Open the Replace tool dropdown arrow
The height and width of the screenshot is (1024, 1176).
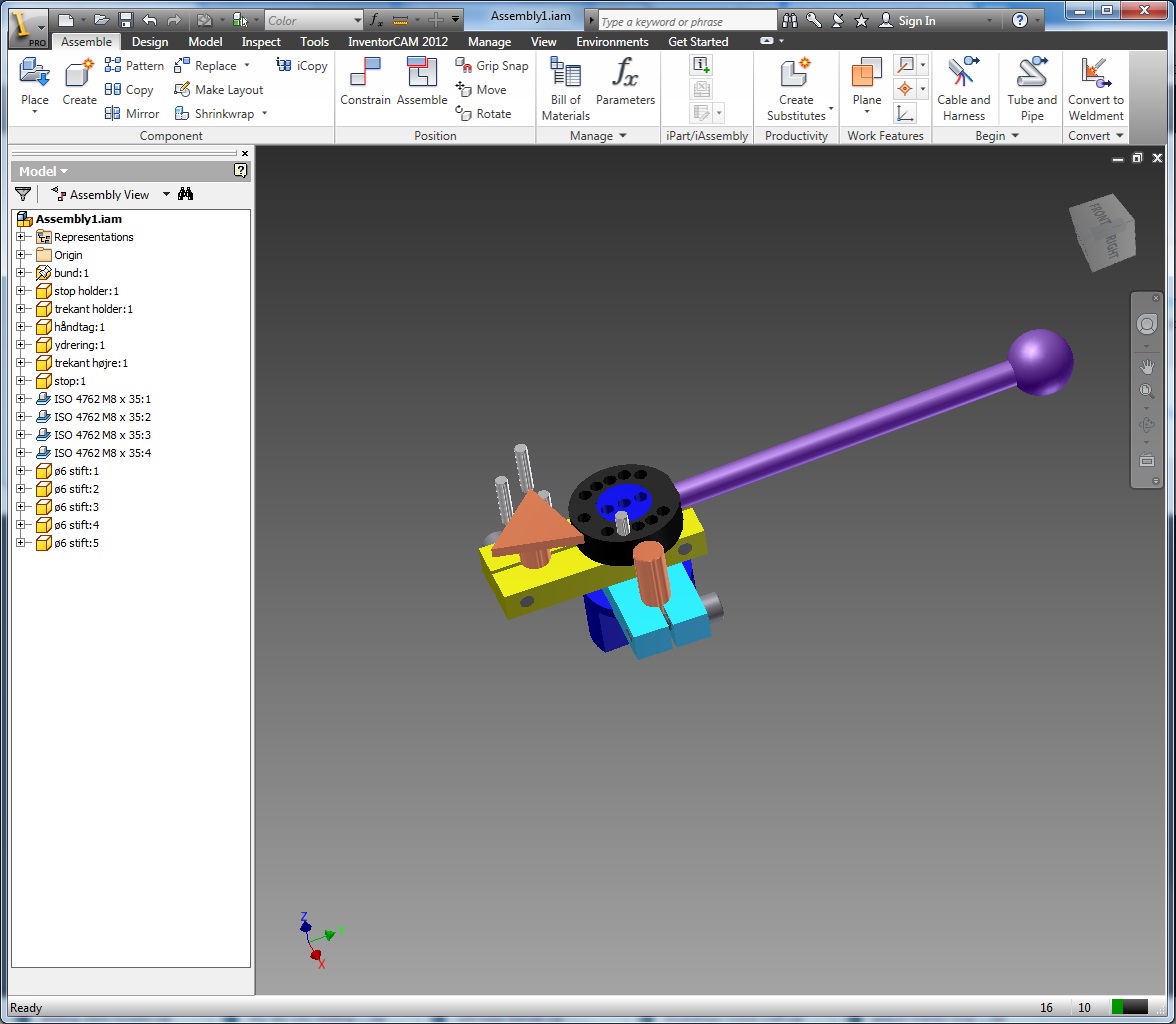pos(247,65)
